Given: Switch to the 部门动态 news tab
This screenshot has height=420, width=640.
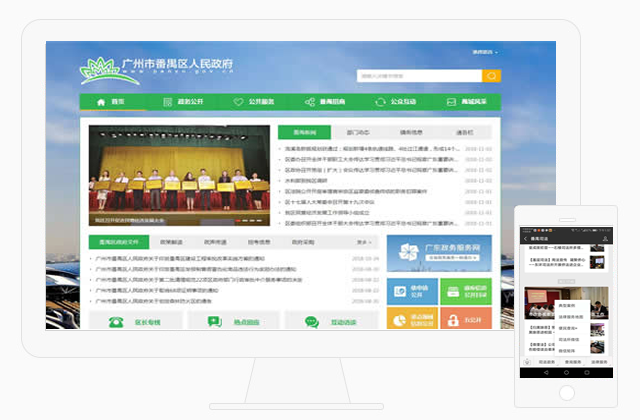Looking at the screenshot, I should pos(358,132).
